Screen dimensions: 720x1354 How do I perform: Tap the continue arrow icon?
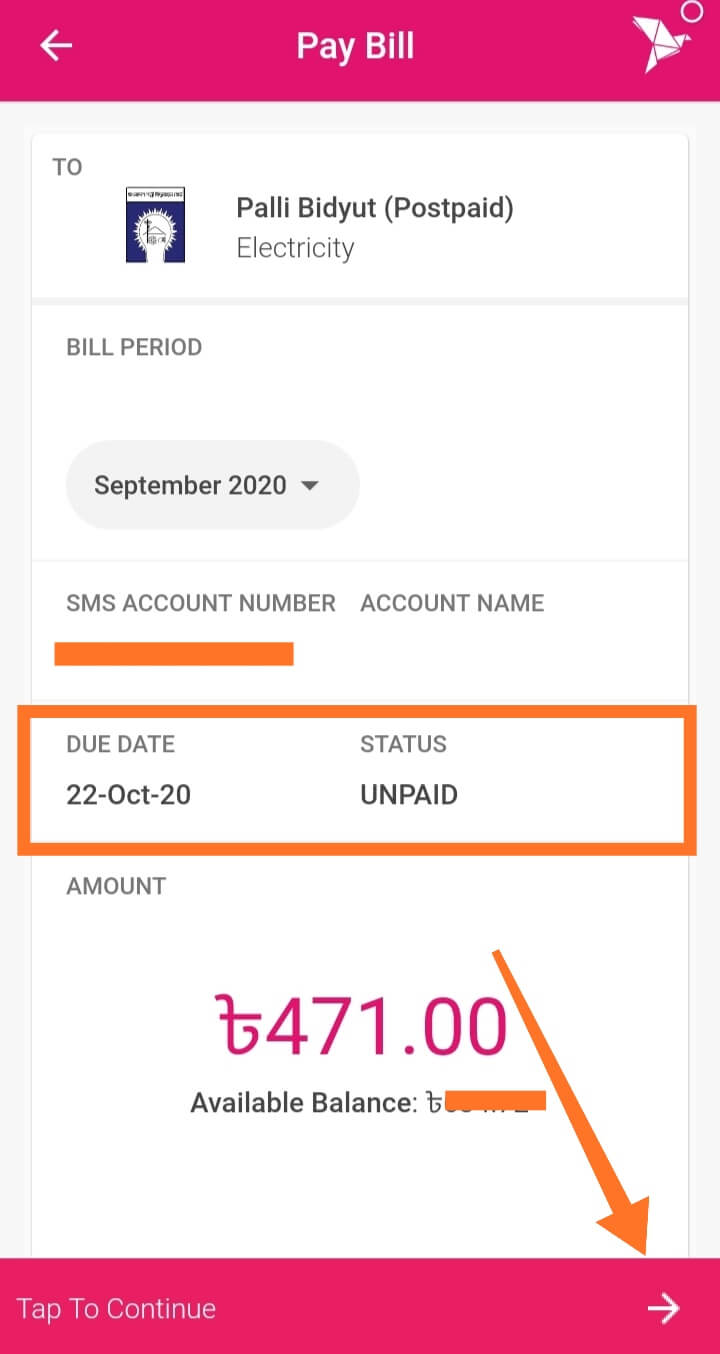click(663, 1308)
